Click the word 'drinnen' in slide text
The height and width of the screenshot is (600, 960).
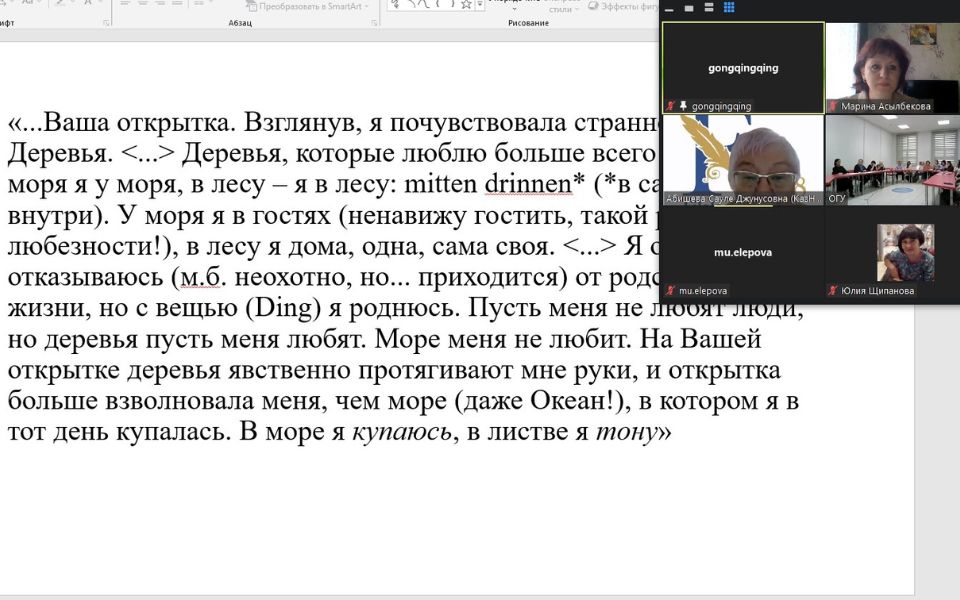(x=521, y=184)
